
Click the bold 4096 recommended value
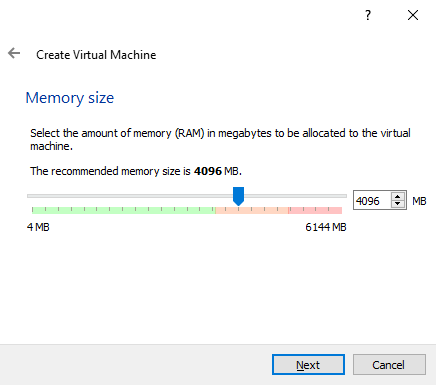tap(208, 171)
